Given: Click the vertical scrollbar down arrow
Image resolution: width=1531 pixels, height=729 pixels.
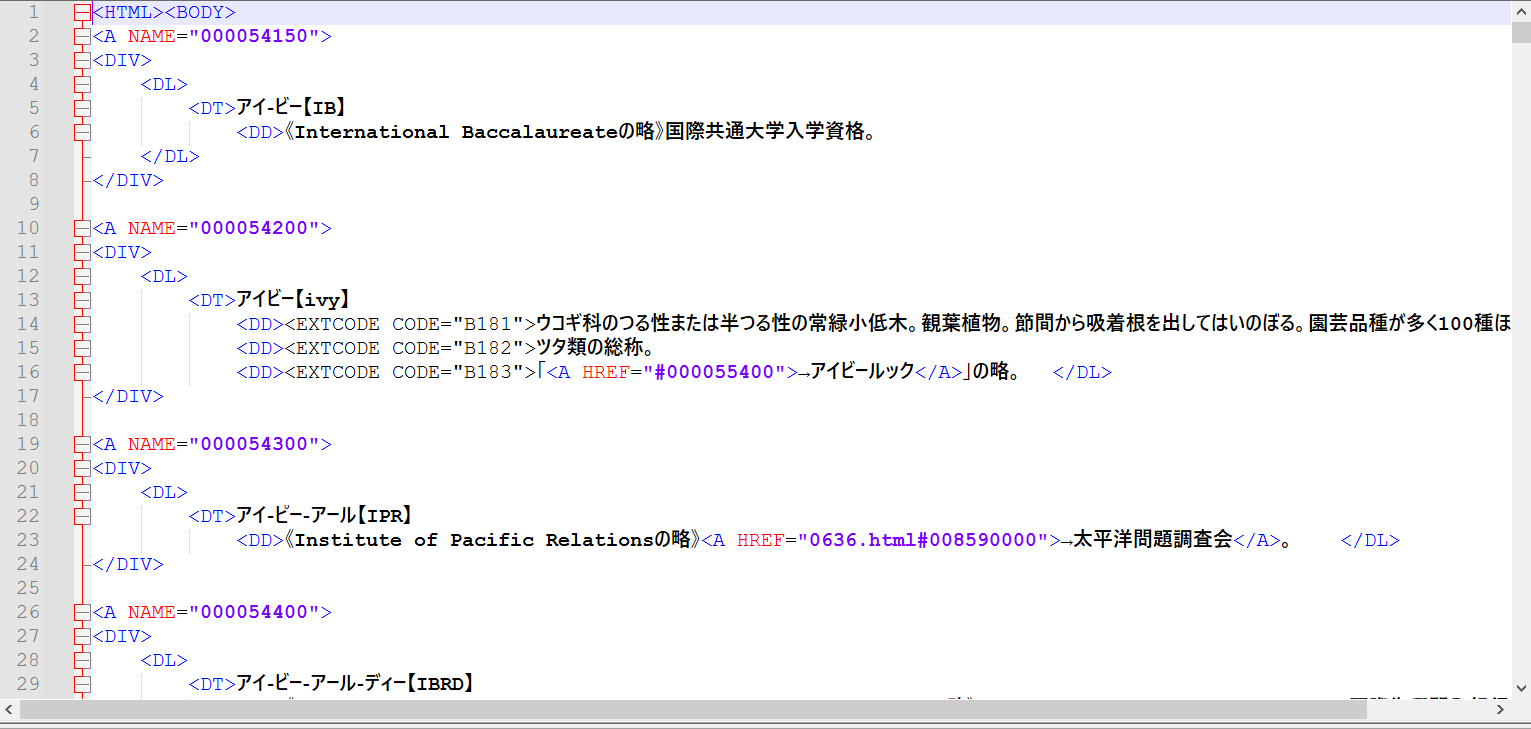Looking at the screenshot, I should click(x=1520, y=688).
